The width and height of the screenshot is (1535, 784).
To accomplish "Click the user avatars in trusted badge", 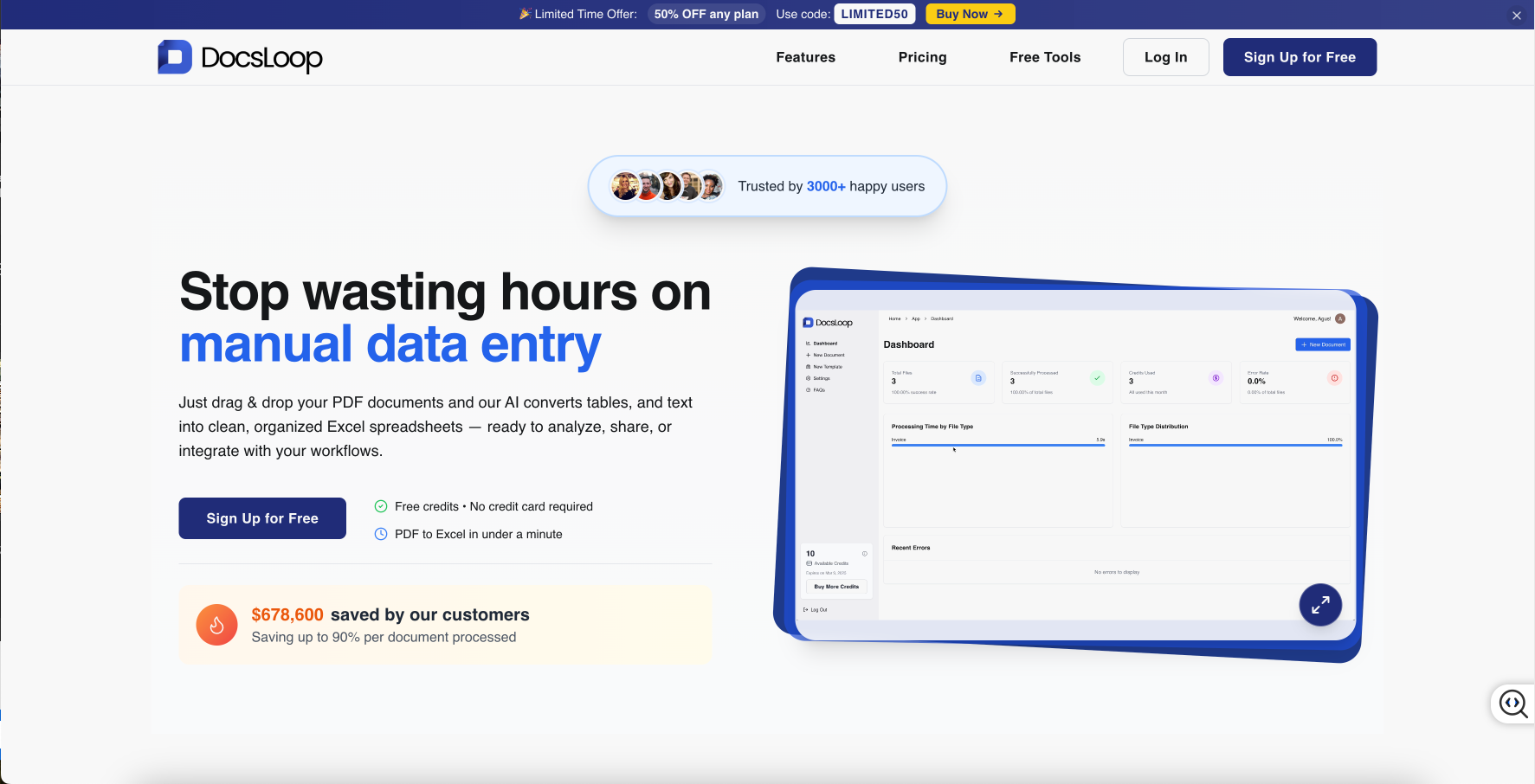I will tap(667, 186).
